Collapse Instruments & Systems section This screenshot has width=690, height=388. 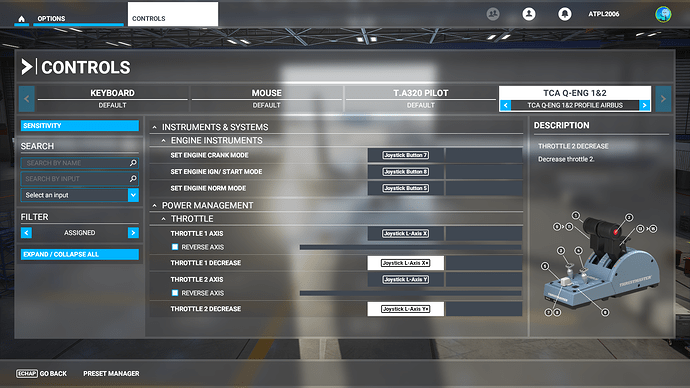(x=154, y=127)
